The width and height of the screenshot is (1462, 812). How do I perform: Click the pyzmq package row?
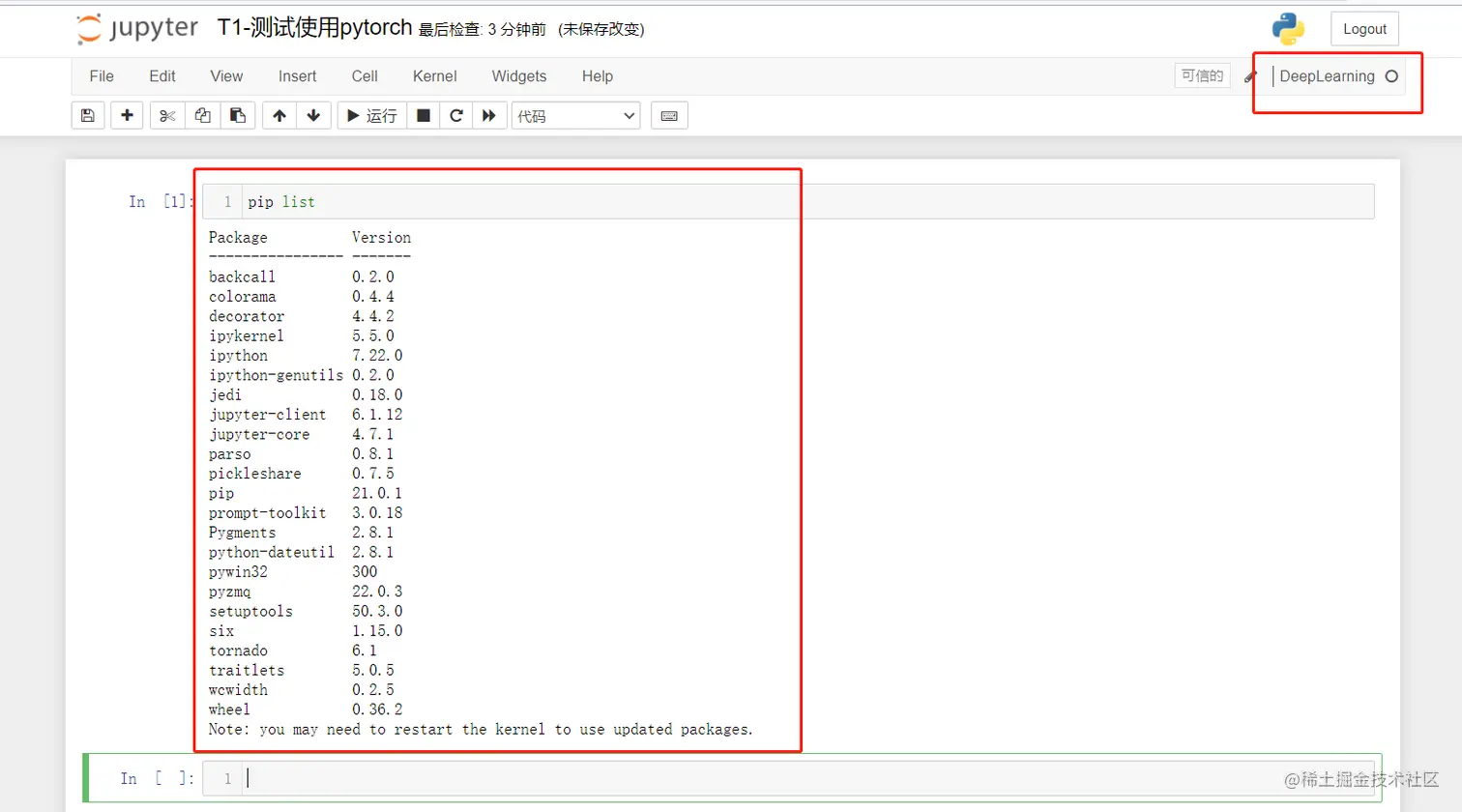[306, 592]
